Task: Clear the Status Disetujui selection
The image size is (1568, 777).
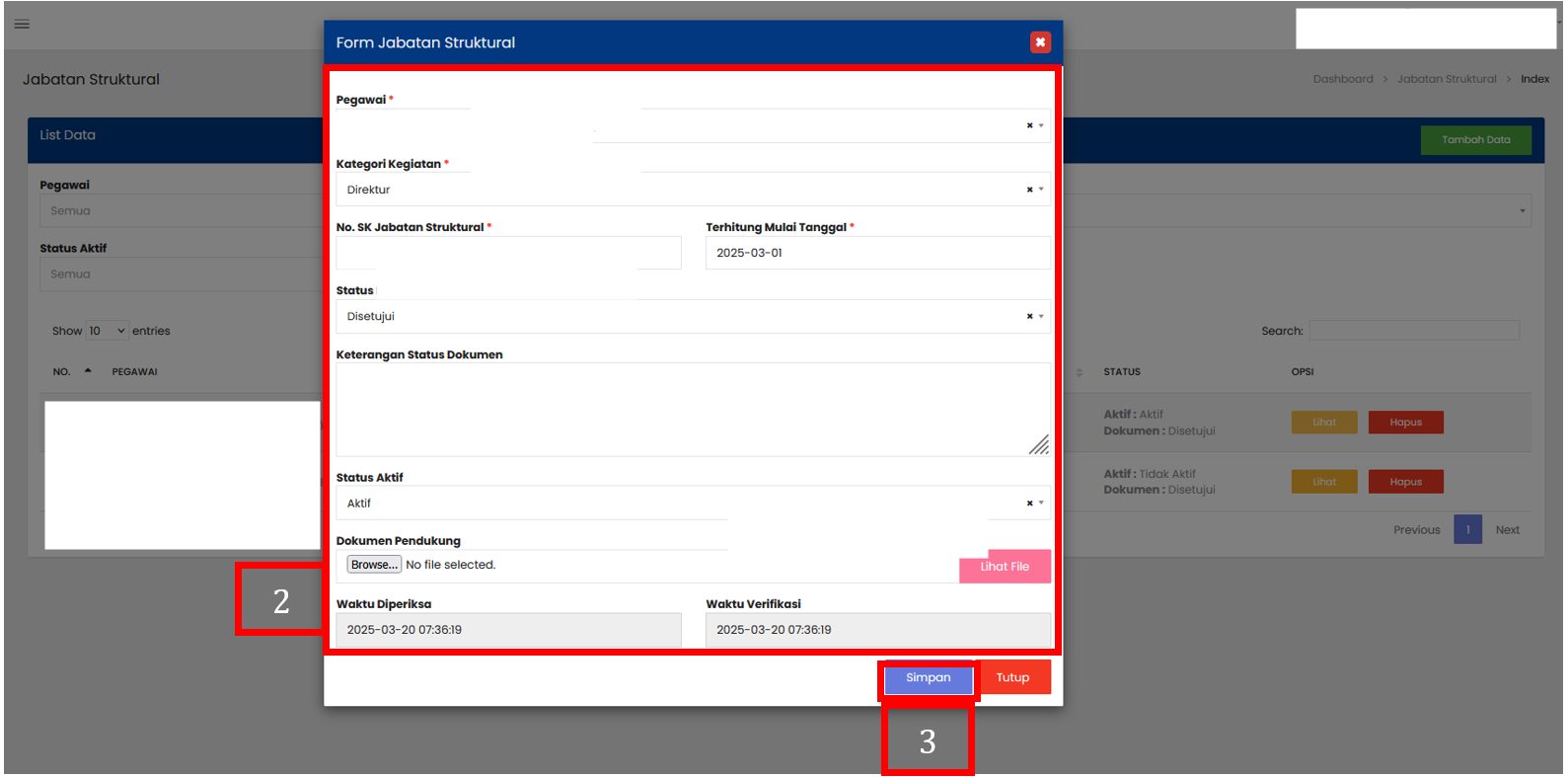Action: click(1029, 316)
